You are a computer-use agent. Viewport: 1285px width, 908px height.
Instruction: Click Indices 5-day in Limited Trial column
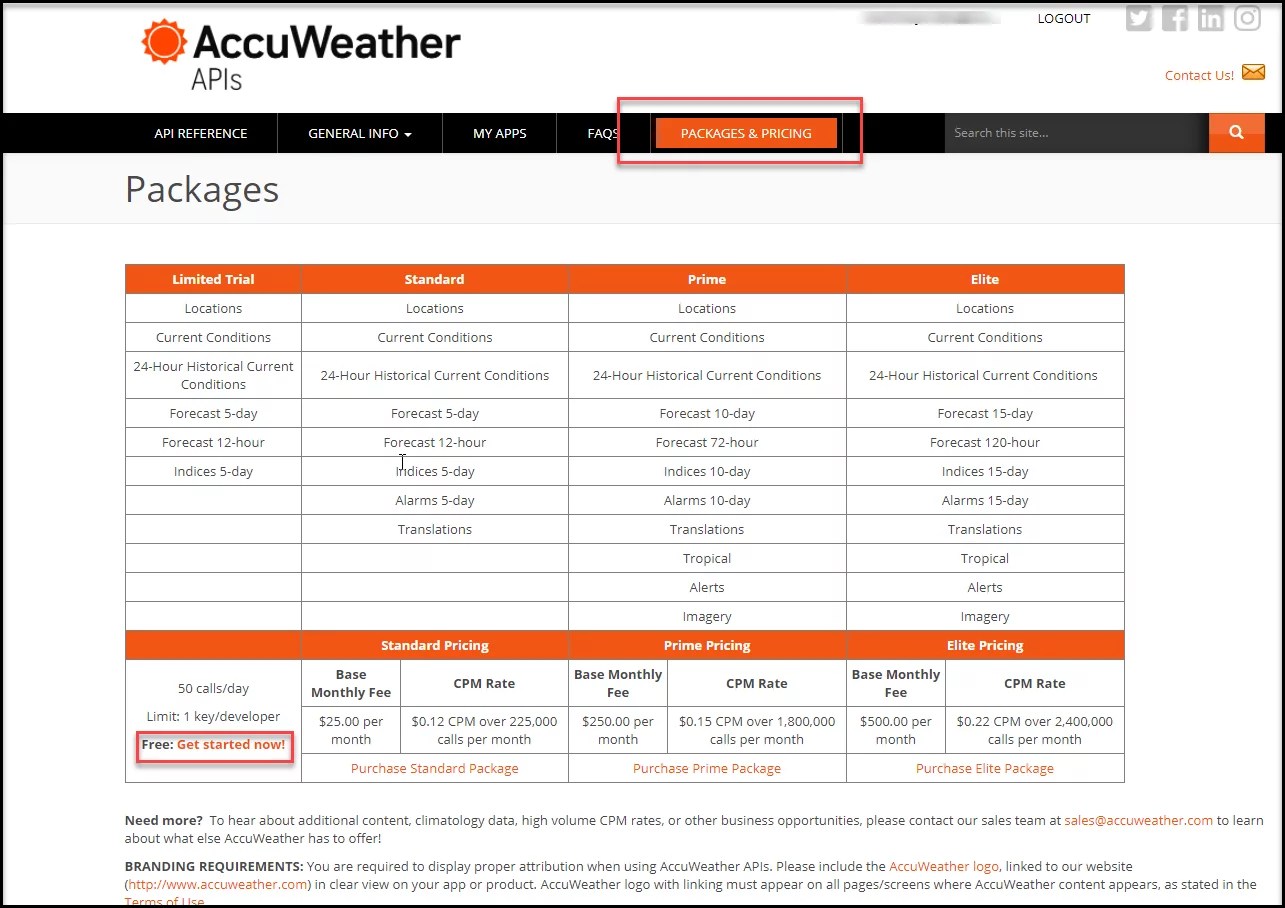213,471
